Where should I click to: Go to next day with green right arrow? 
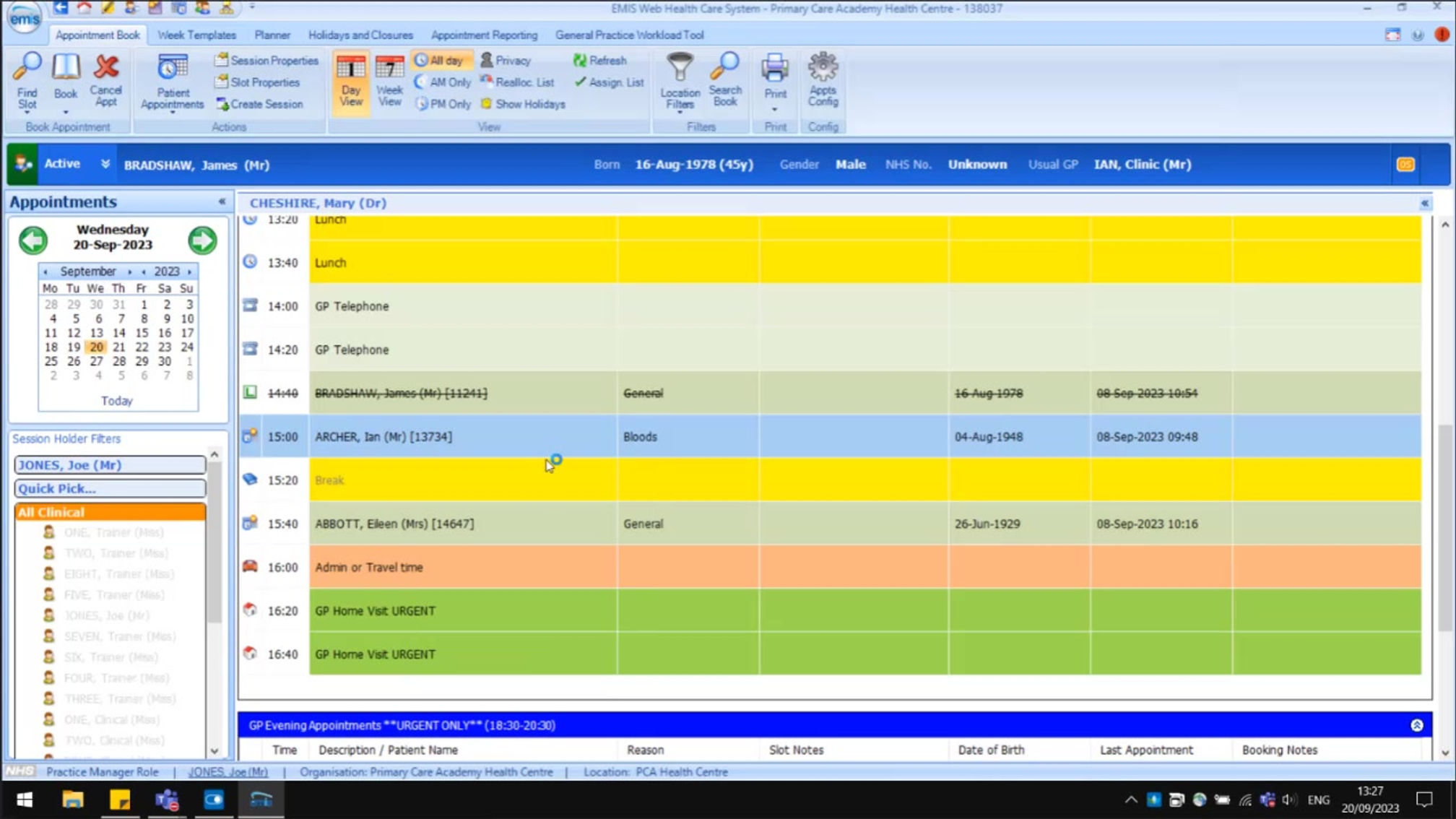click(202, 240)
